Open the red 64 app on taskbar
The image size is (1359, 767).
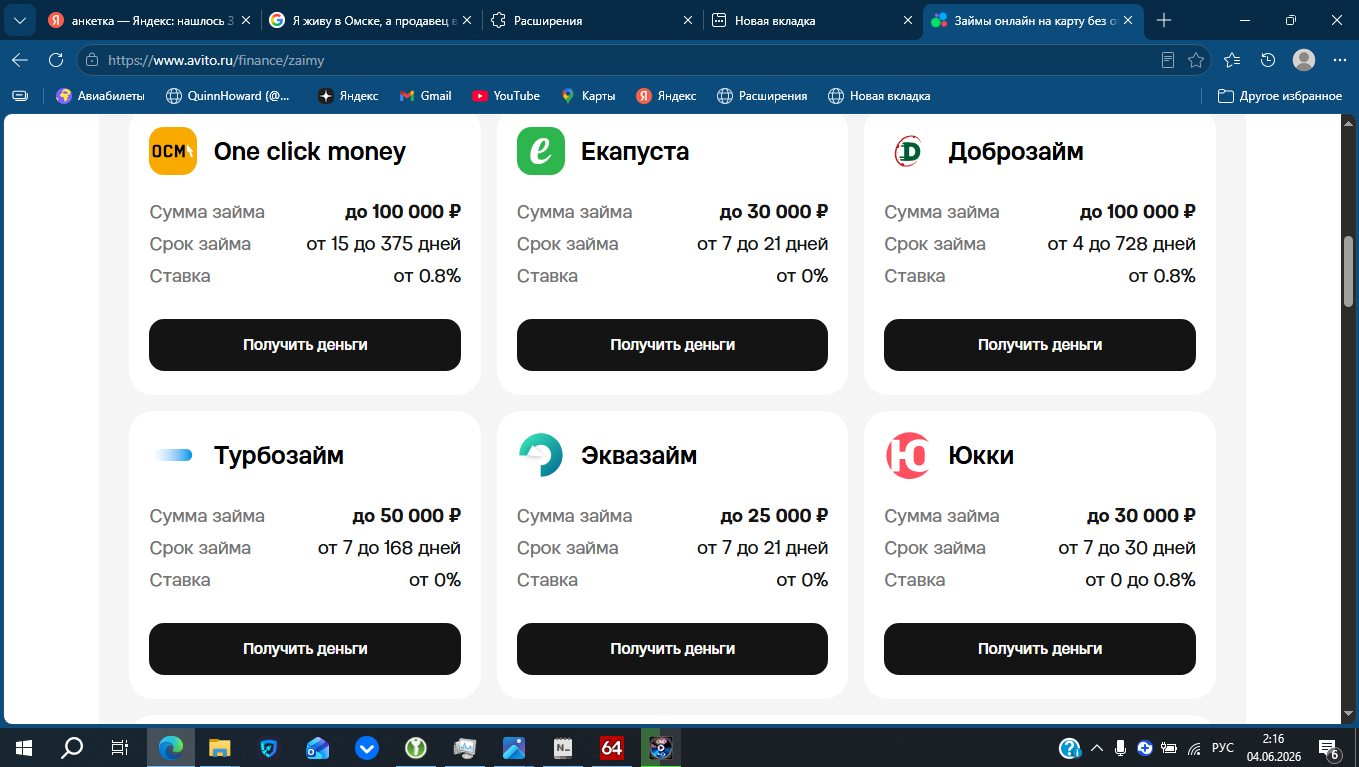pyautogui.click(x=612, y=747)
